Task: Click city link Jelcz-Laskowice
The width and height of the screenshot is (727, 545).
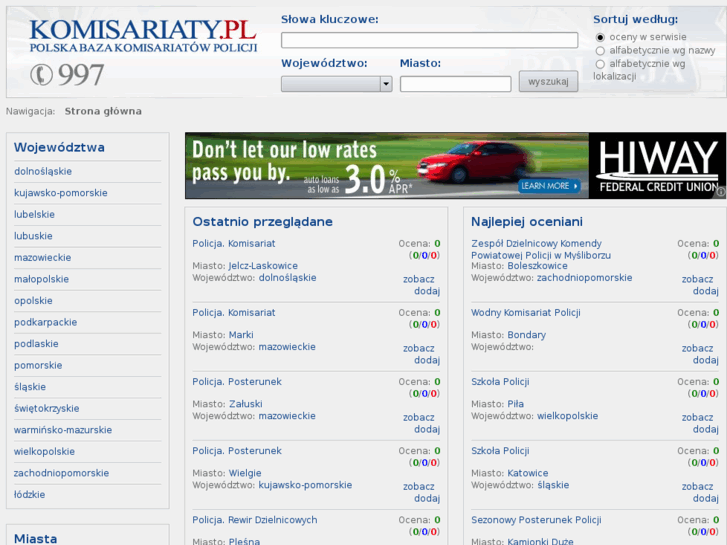Action: coord(263,266)
